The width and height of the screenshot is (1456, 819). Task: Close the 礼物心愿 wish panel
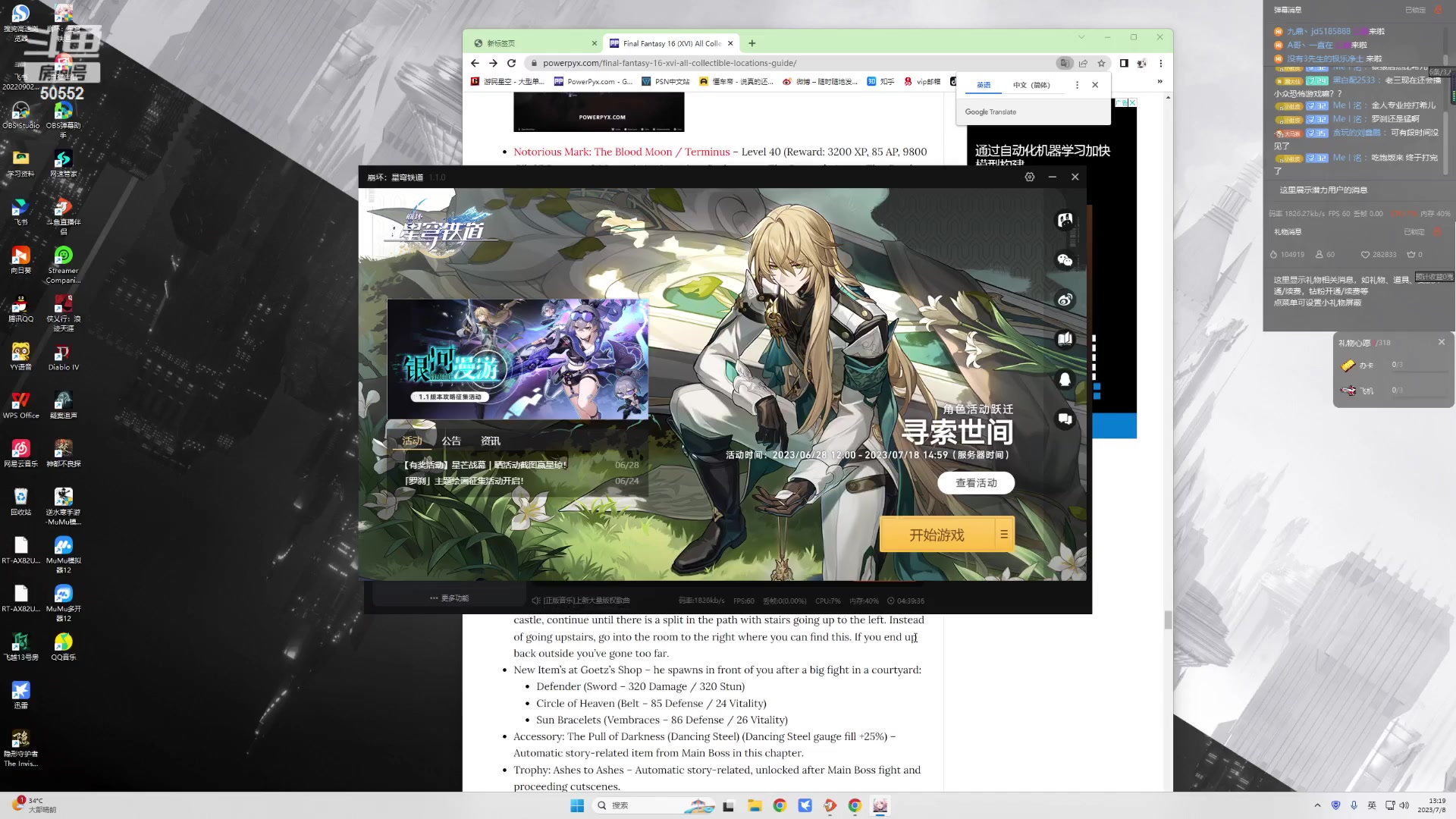pyautogui.click(x=1442, y=343)
